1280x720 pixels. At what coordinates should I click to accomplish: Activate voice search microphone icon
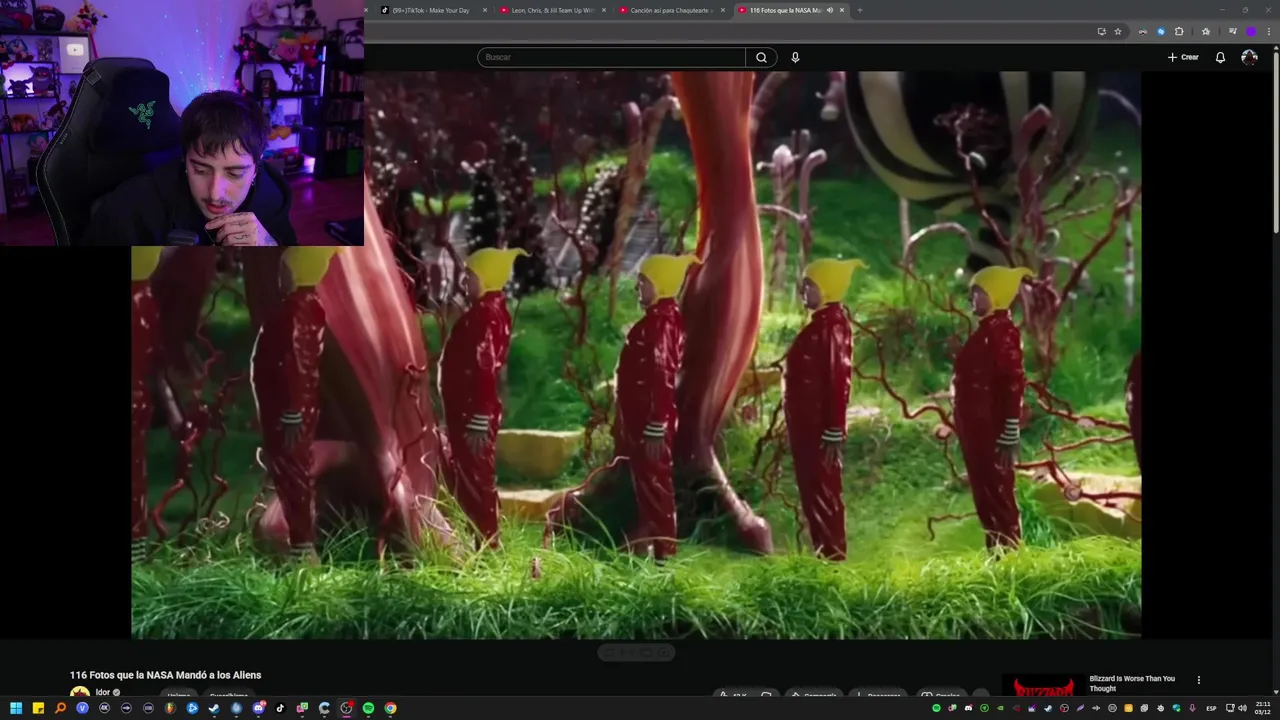pos(795,57)
